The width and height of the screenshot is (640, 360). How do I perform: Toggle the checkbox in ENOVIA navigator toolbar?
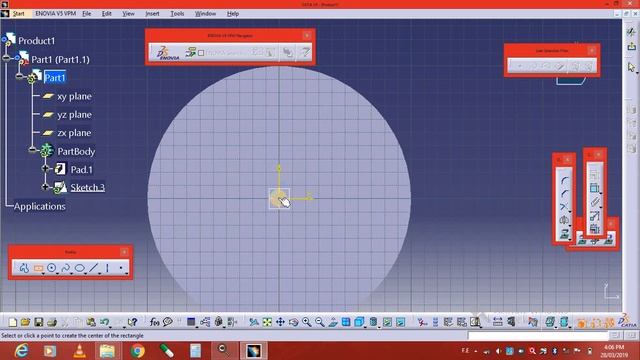(201, 53)
